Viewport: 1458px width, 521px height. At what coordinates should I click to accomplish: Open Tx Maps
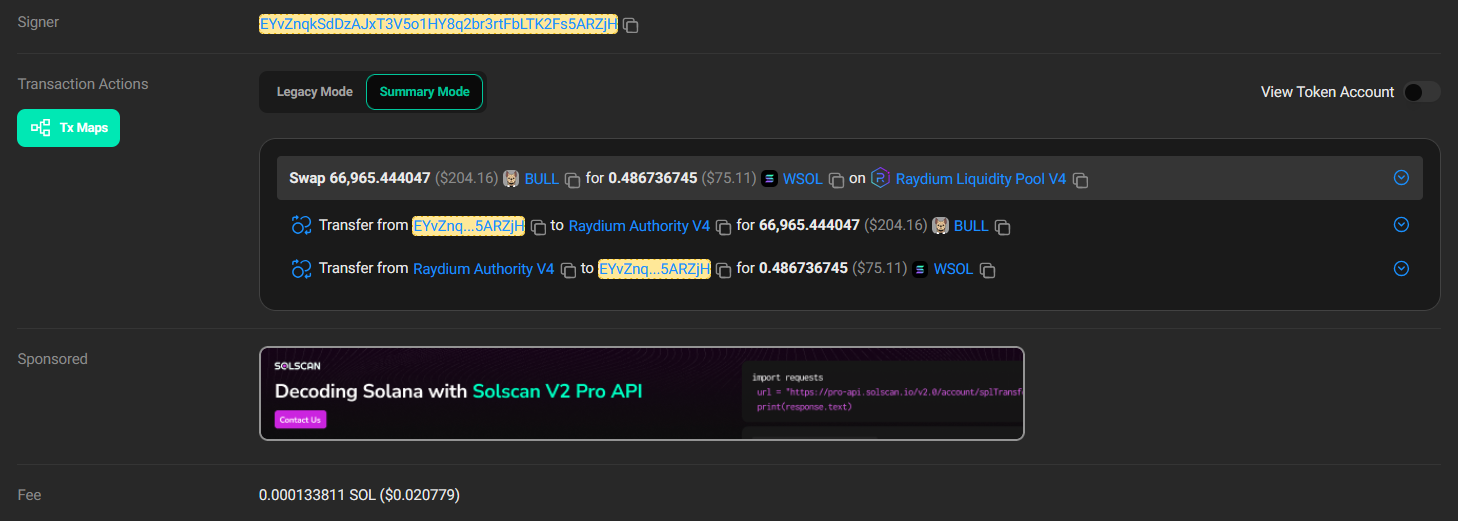click(x=68, y=128)
